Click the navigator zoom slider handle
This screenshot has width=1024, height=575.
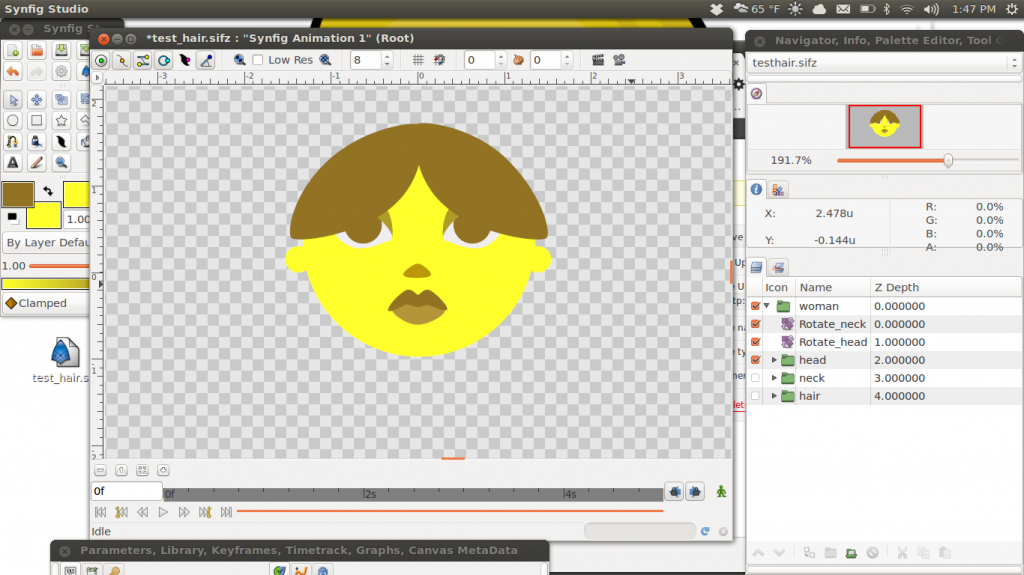948,160
